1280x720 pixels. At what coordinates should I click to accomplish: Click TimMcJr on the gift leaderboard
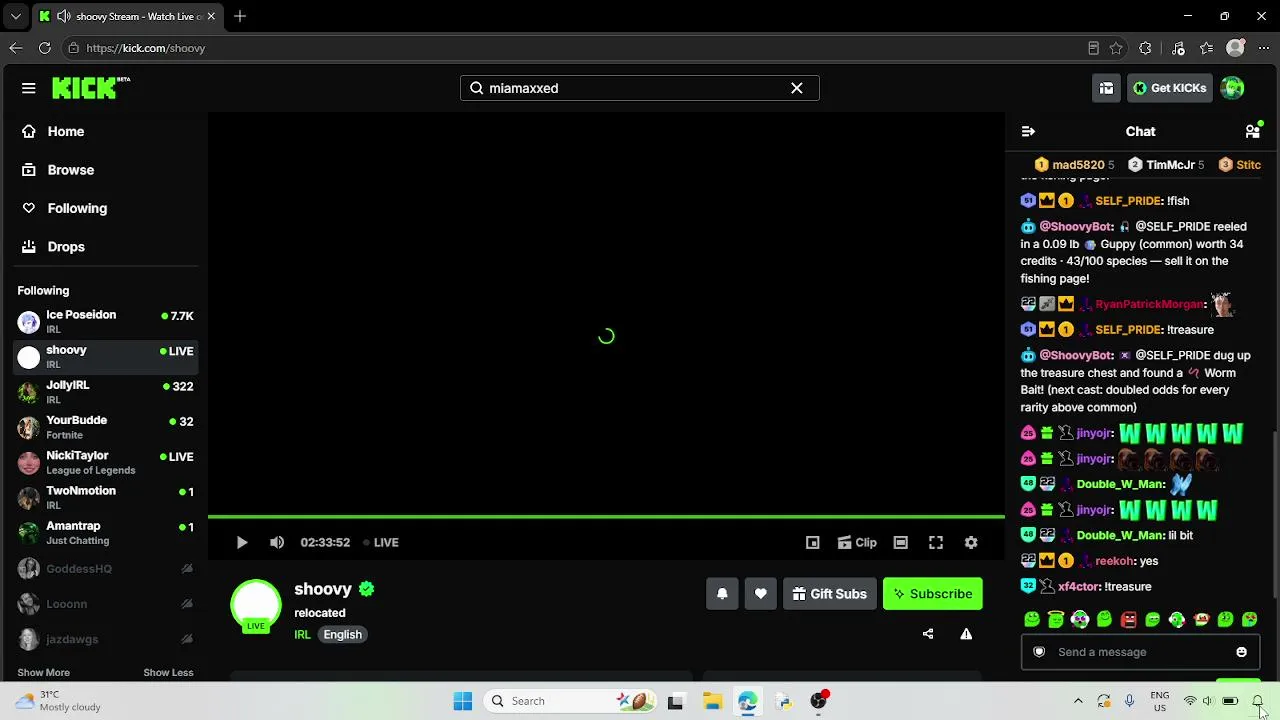(1167, 165)
